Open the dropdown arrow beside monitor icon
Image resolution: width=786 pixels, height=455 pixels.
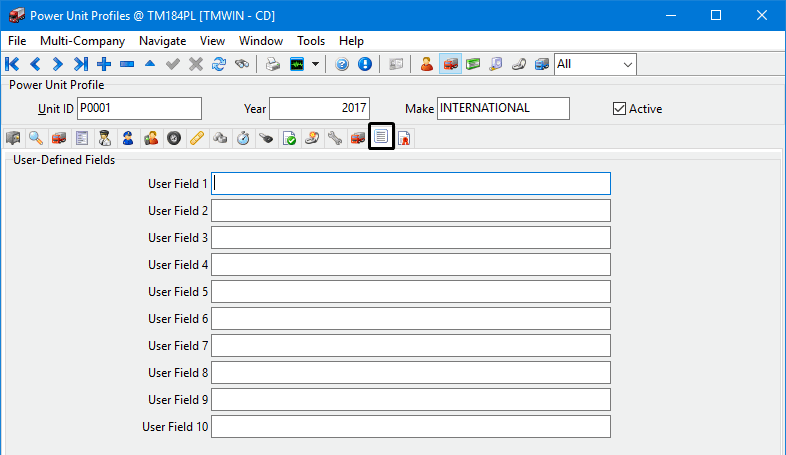pos(316,64)
